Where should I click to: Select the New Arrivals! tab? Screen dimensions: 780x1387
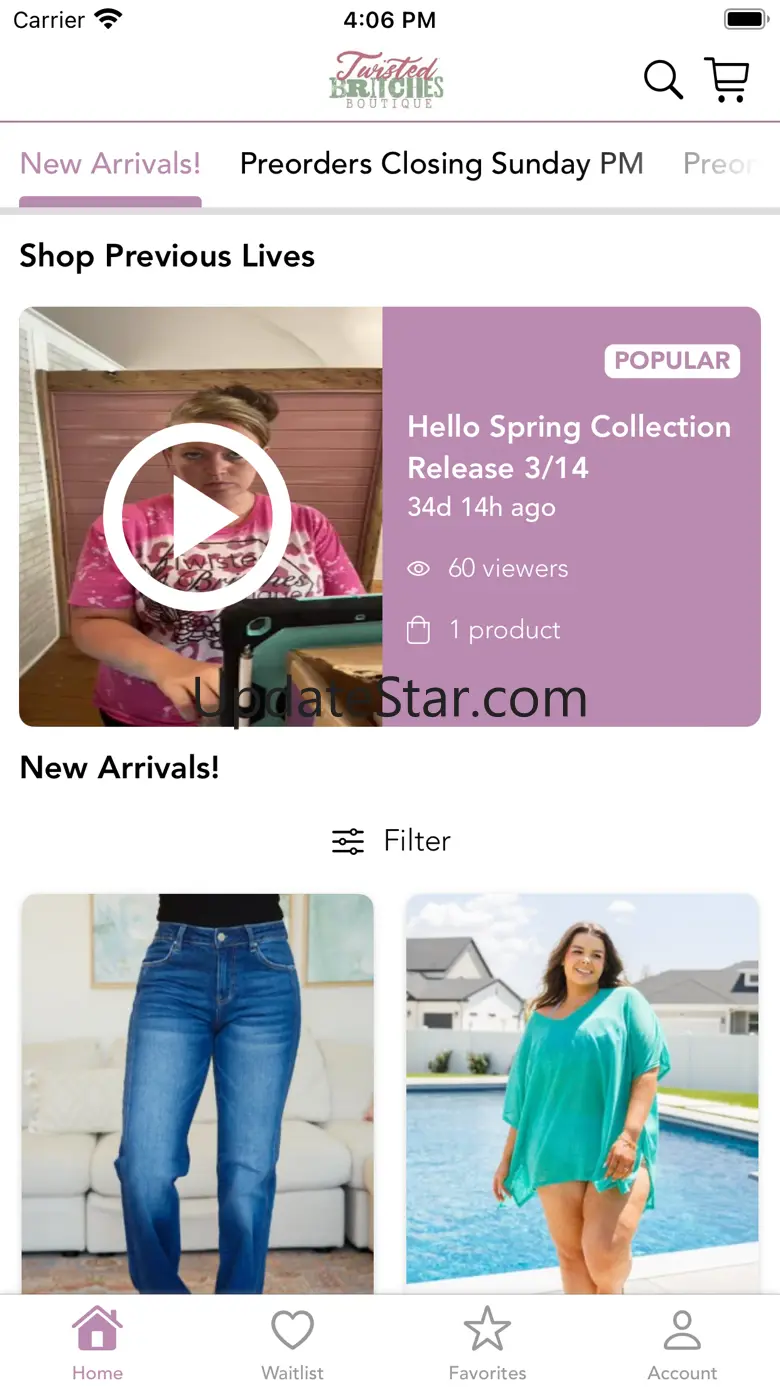[x=110, y=163]
